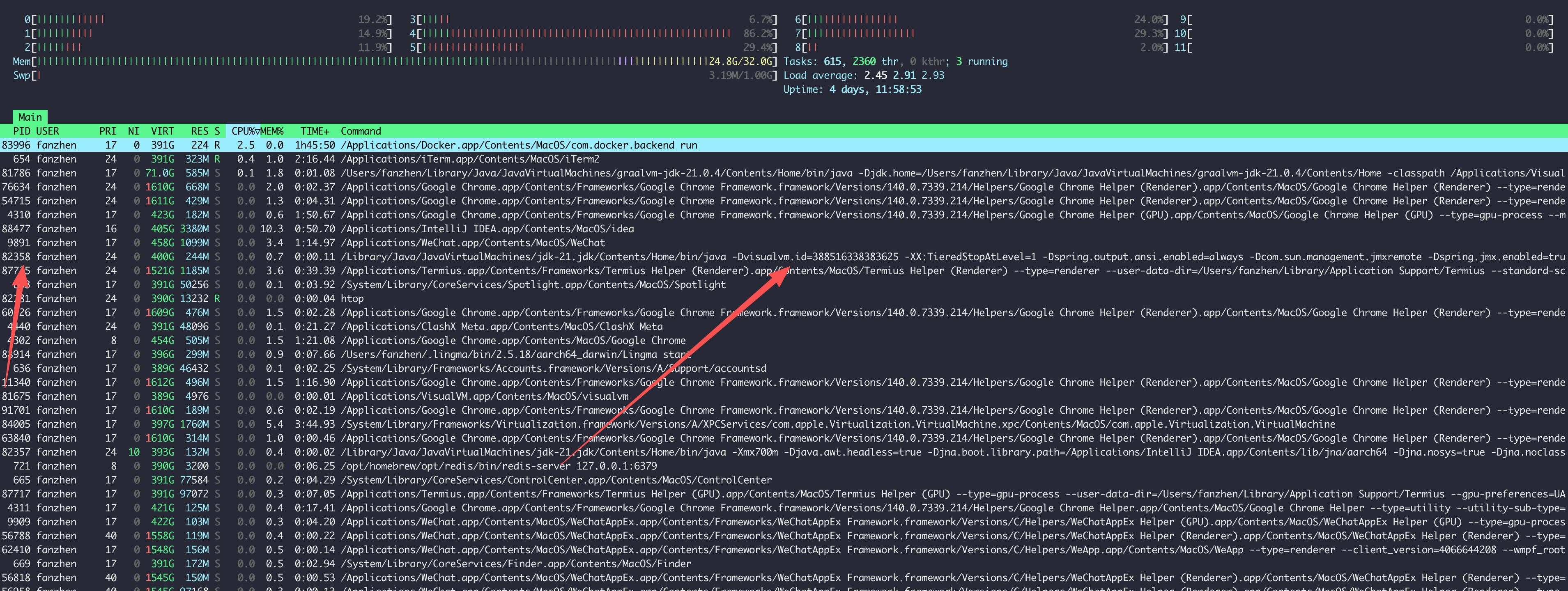Select the iTerm2 process row
Screen dimensions: 1568x591
469,159
